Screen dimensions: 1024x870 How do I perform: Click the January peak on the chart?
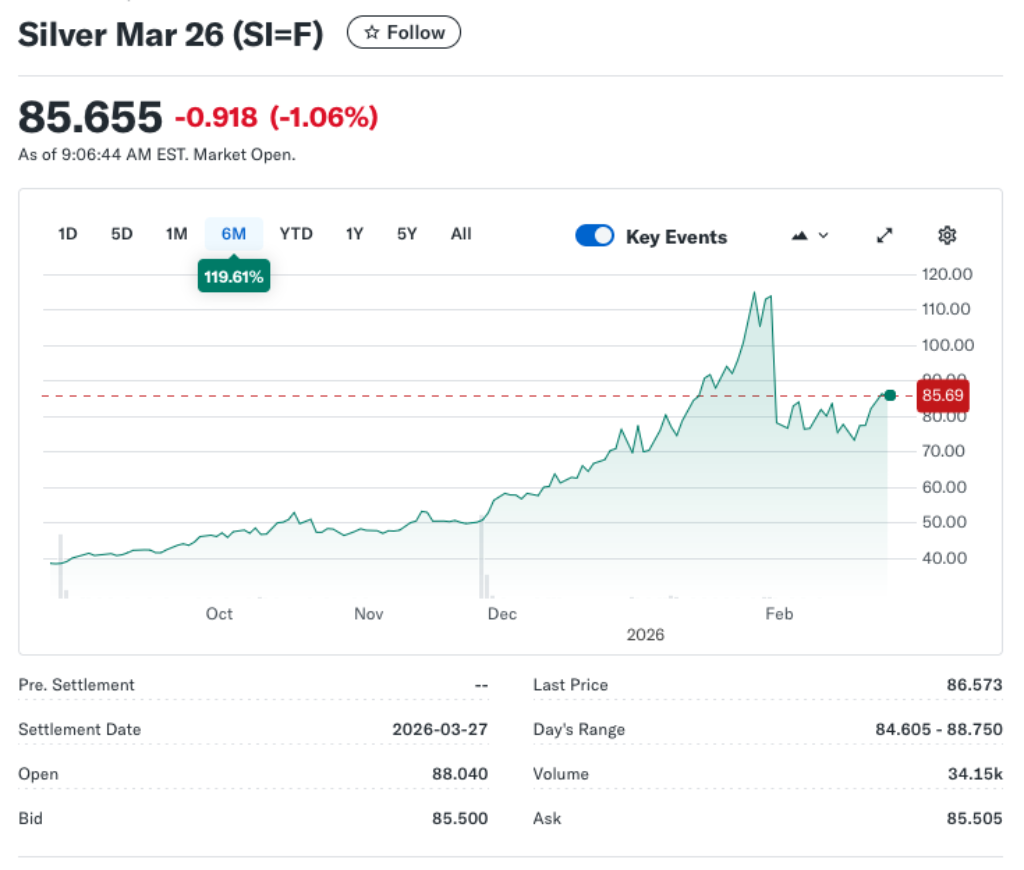tap(755, 292)
